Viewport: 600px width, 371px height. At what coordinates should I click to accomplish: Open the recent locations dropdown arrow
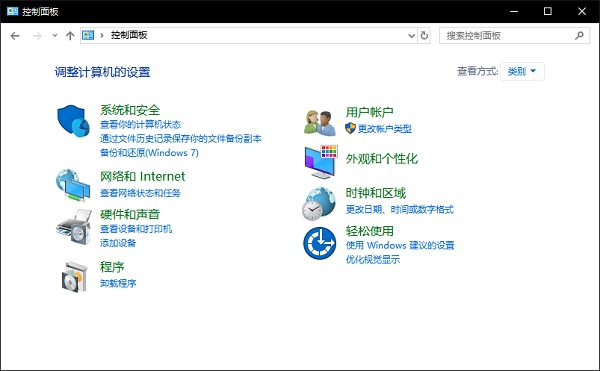click(55, 36)
